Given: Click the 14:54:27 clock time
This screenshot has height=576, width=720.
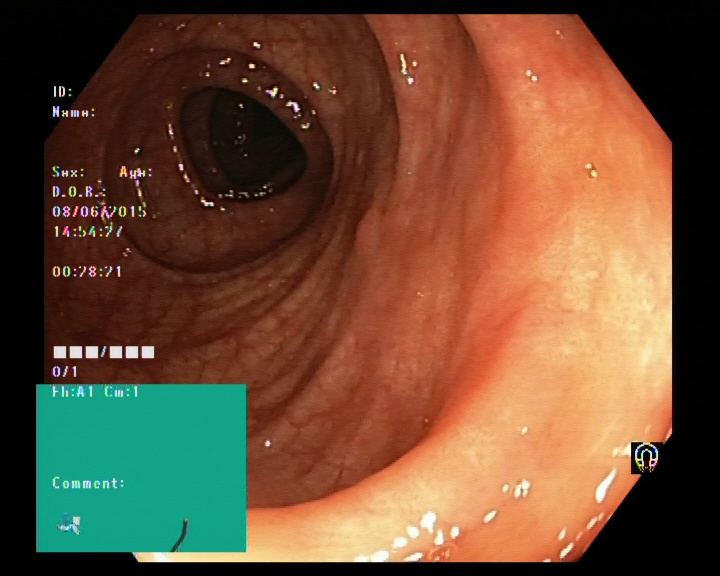Looking at the screenshot, I should point(88,231).
